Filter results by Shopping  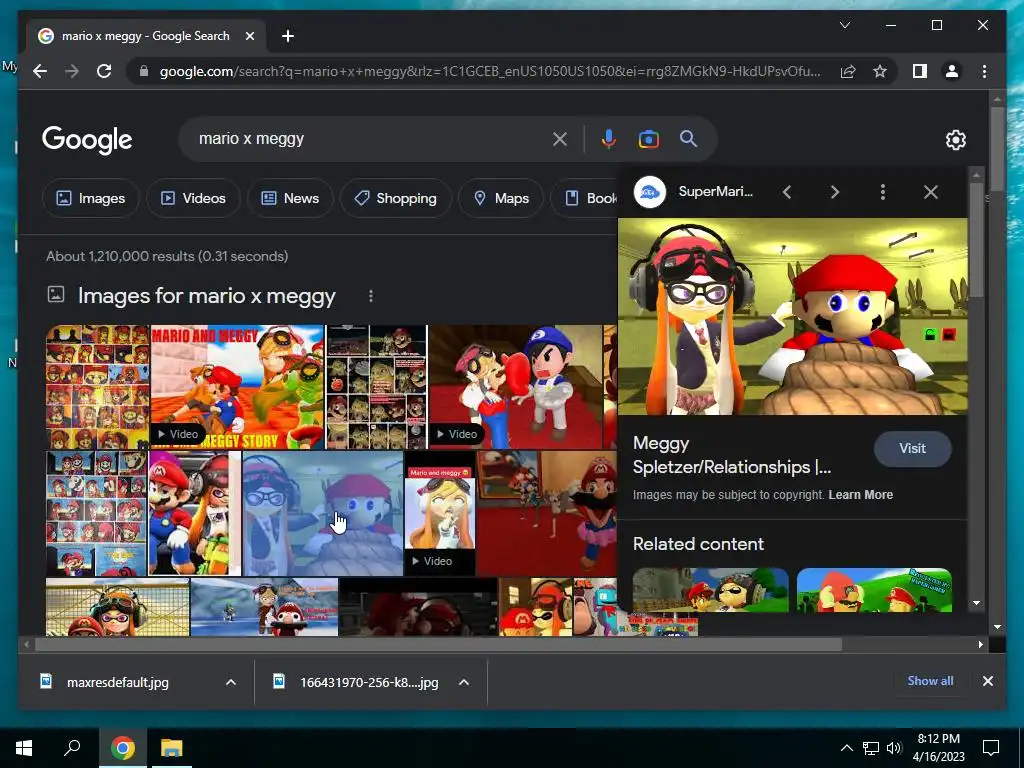pyautogui.click(x=396, y=198)
